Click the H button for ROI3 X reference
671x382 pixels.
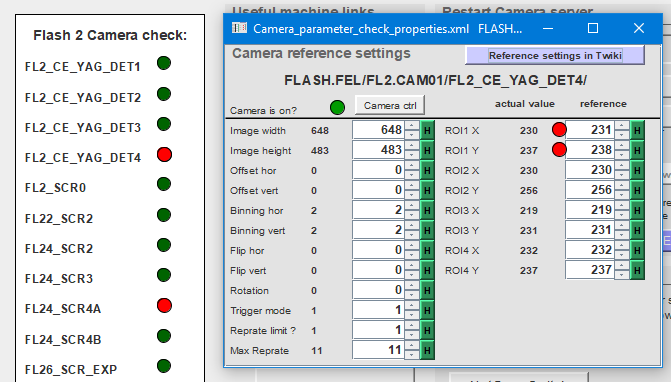(637, 210)
